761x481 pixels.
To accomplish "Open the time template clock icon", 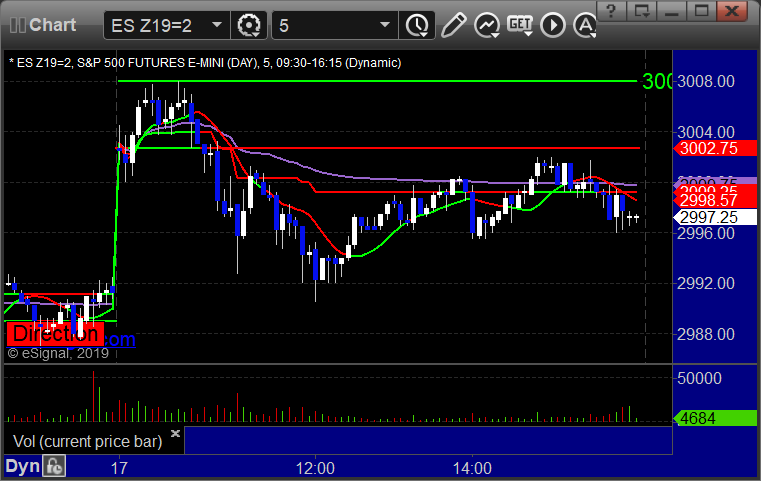I will 417,25.
